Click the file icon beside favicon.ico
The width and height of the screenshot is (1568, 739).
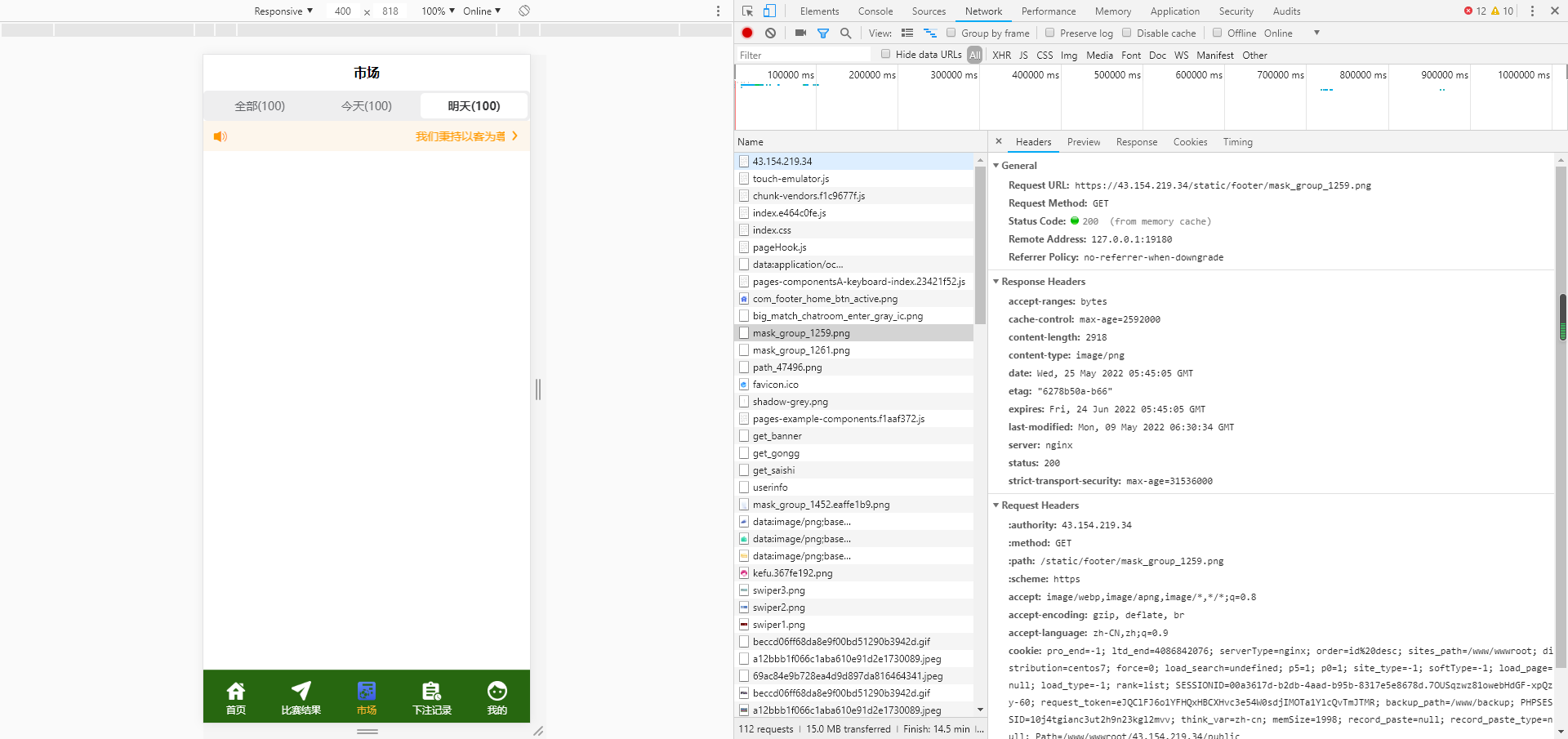click(x=744, y=385)
